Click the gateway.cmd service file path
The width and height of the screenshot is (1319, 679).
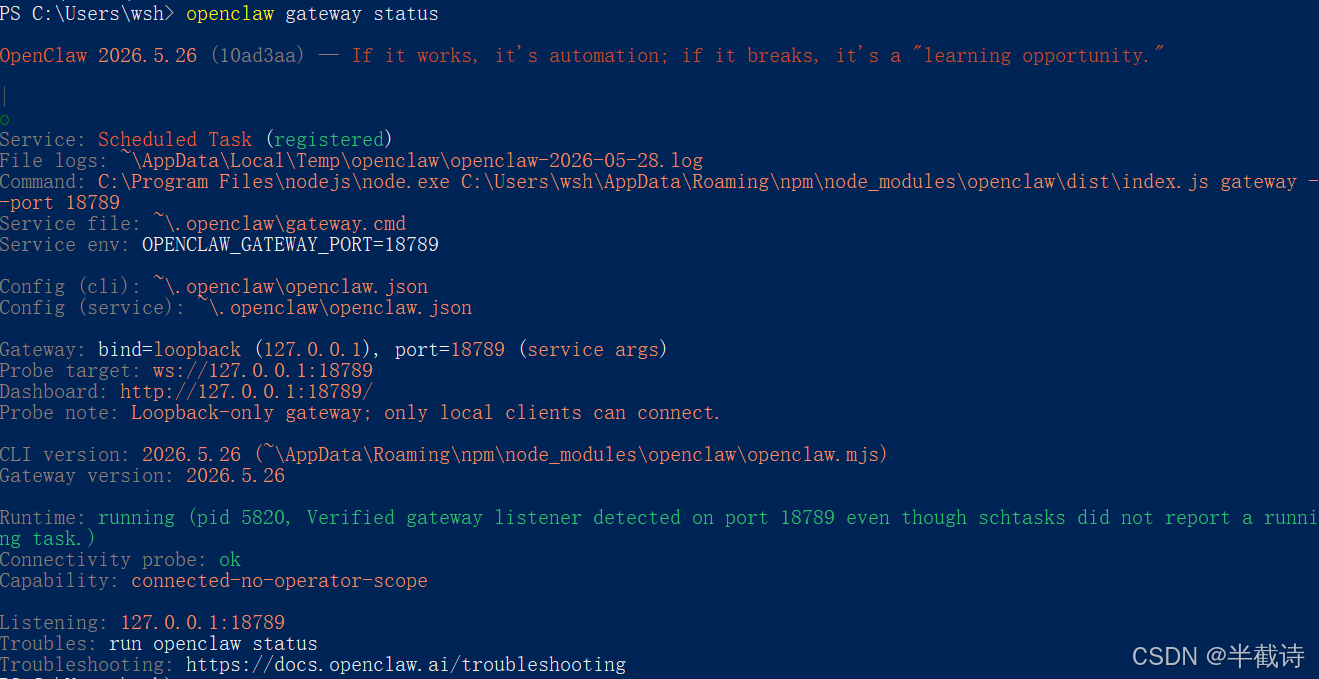279,224
